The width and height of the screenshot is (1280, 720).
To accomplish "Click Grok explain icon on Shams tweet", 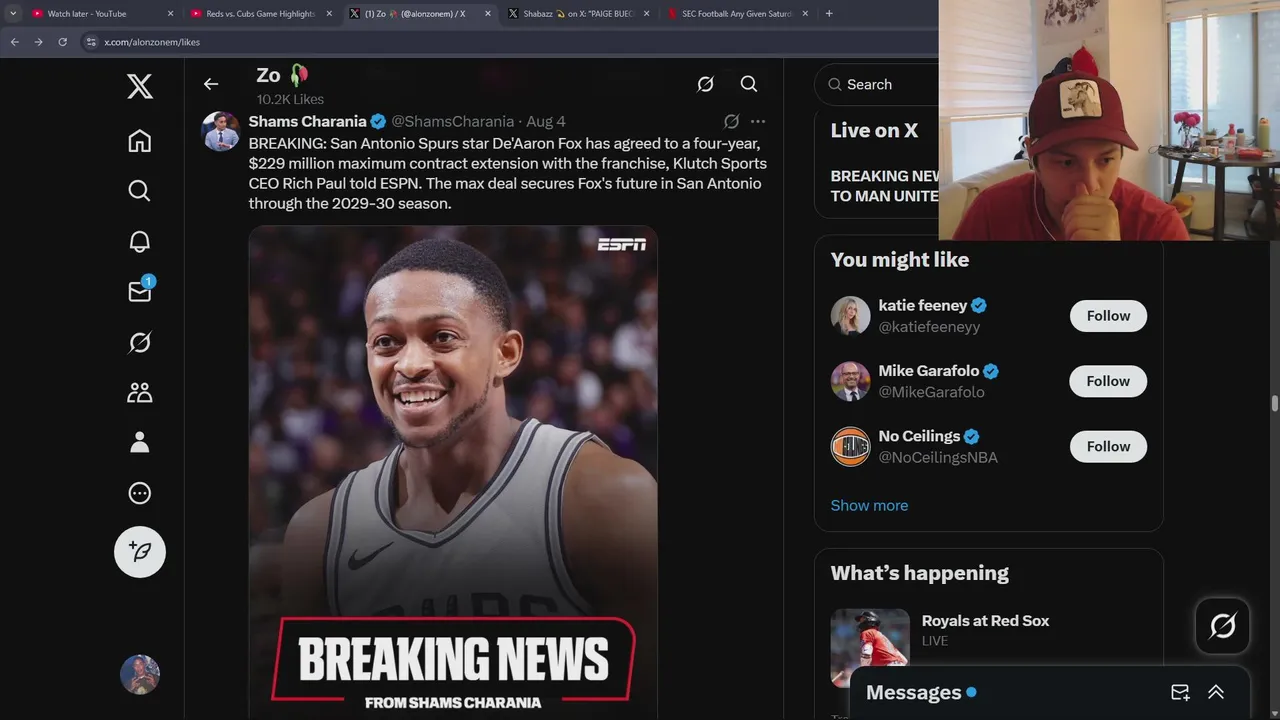I will (731, 121).
